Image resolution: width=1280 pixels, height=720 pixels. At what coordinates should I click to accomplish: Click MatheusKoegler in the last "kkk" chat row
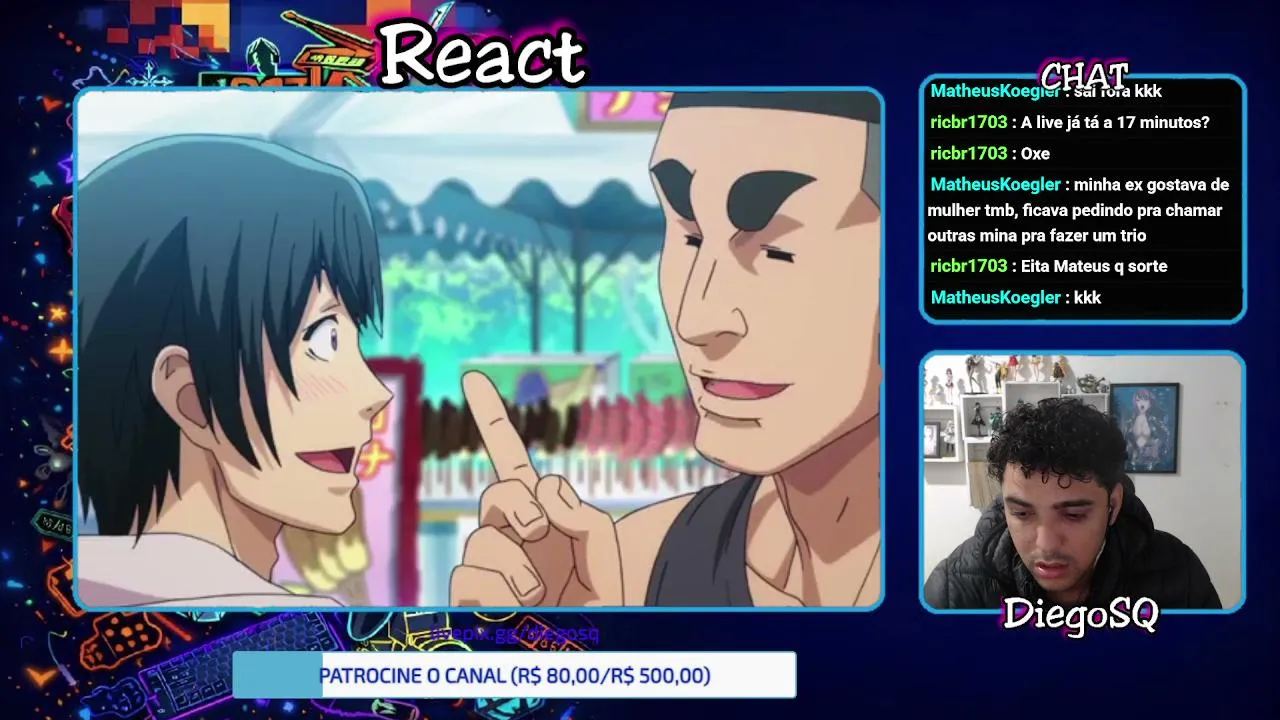pyautogui.click(x=995, y=297)
